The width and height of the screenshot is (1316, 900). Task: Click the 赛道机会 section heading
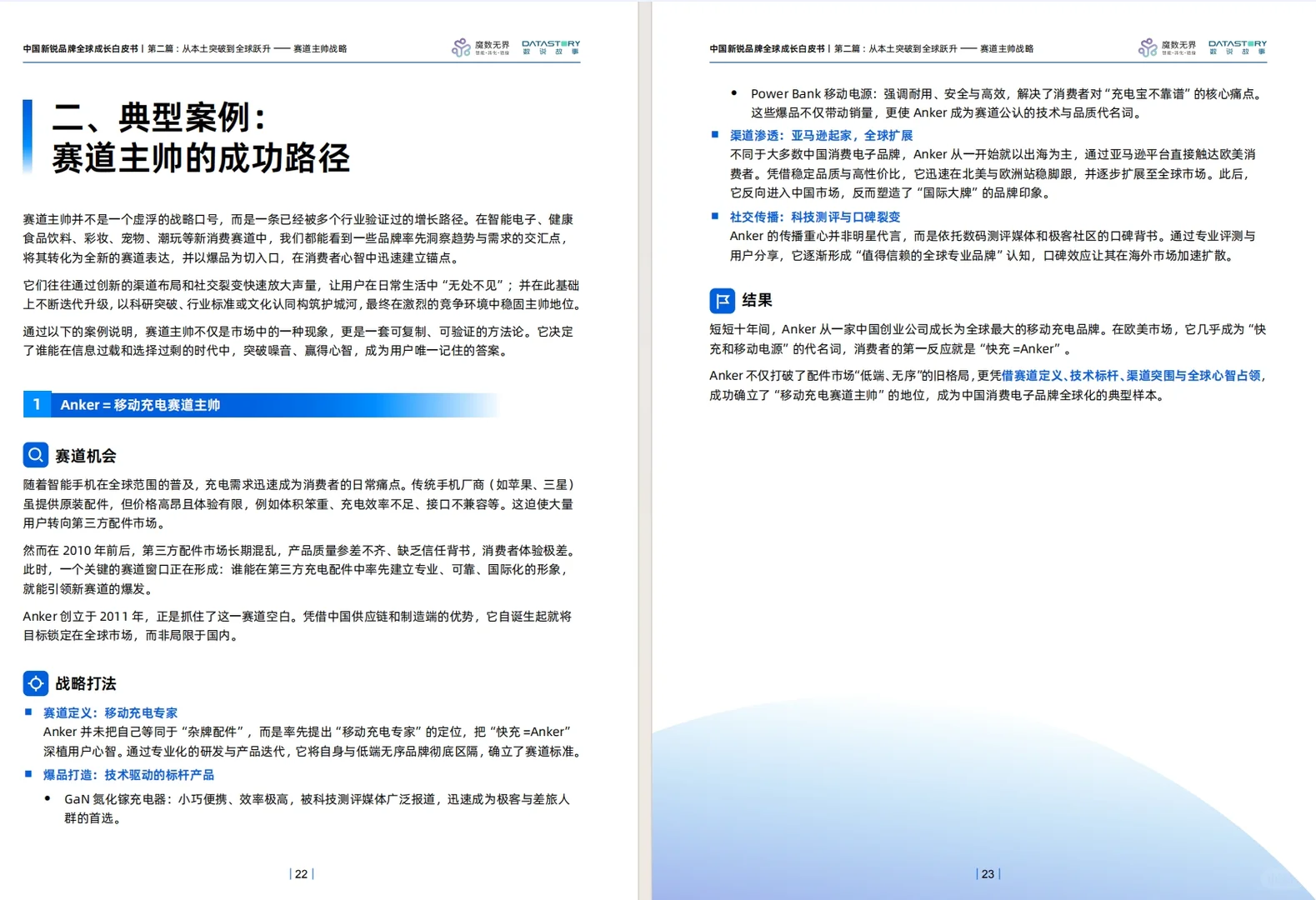(x=86, y=456)
